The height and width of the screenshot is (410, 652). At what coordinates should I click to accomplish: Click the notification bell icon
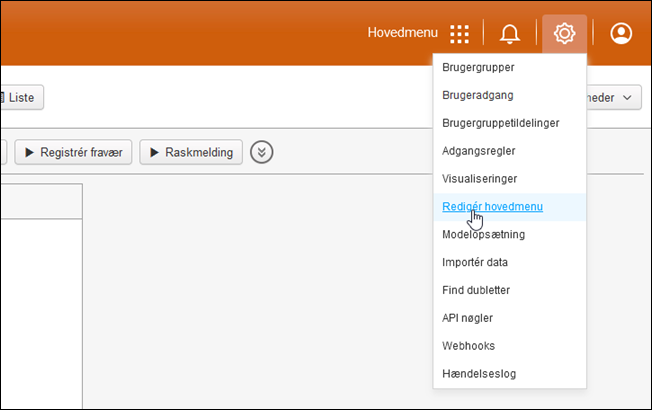(x=510, y=34)
